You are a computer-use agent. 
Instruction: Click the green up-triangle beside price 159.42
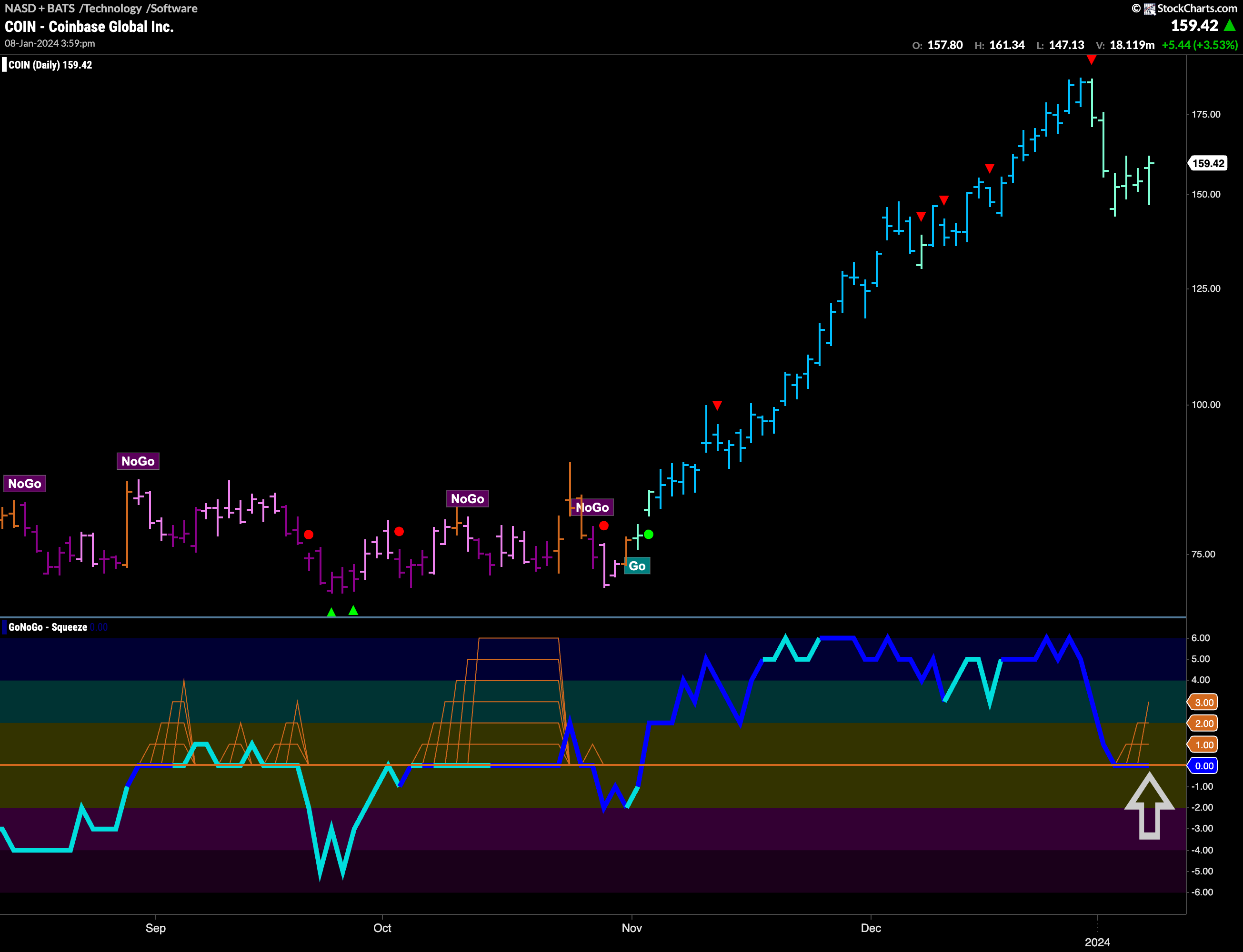(1229, 26)
